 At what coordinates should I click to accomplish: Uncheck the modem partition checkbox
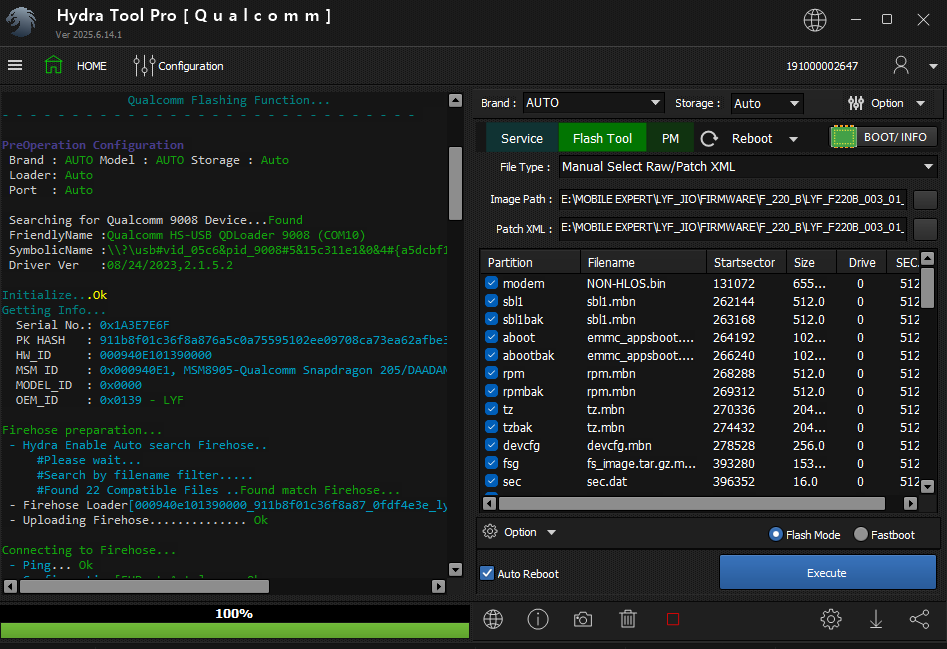[491, 283]
